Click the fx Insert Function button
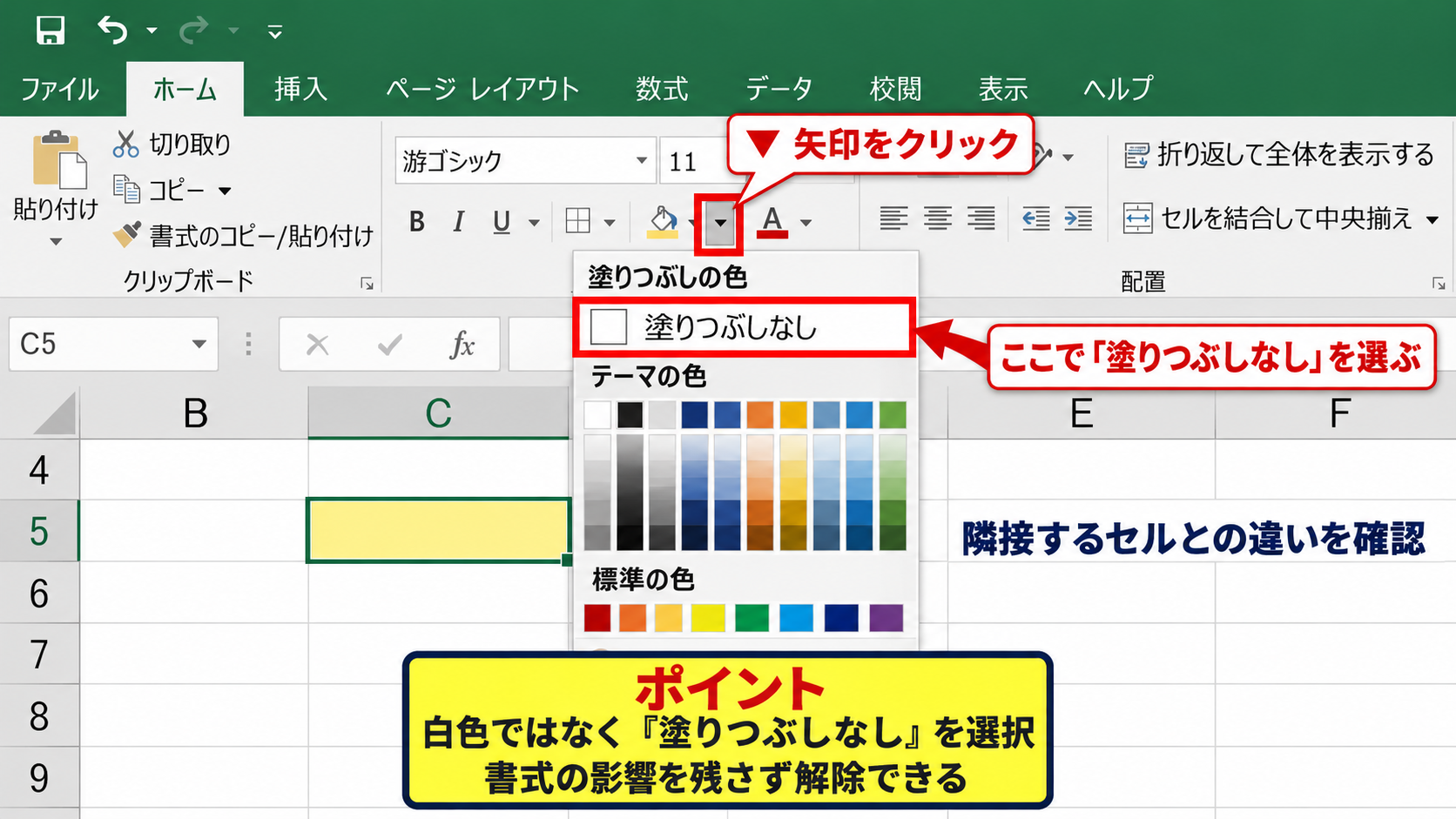Viewport: 1456px width, 819px height. click(462, 345)
